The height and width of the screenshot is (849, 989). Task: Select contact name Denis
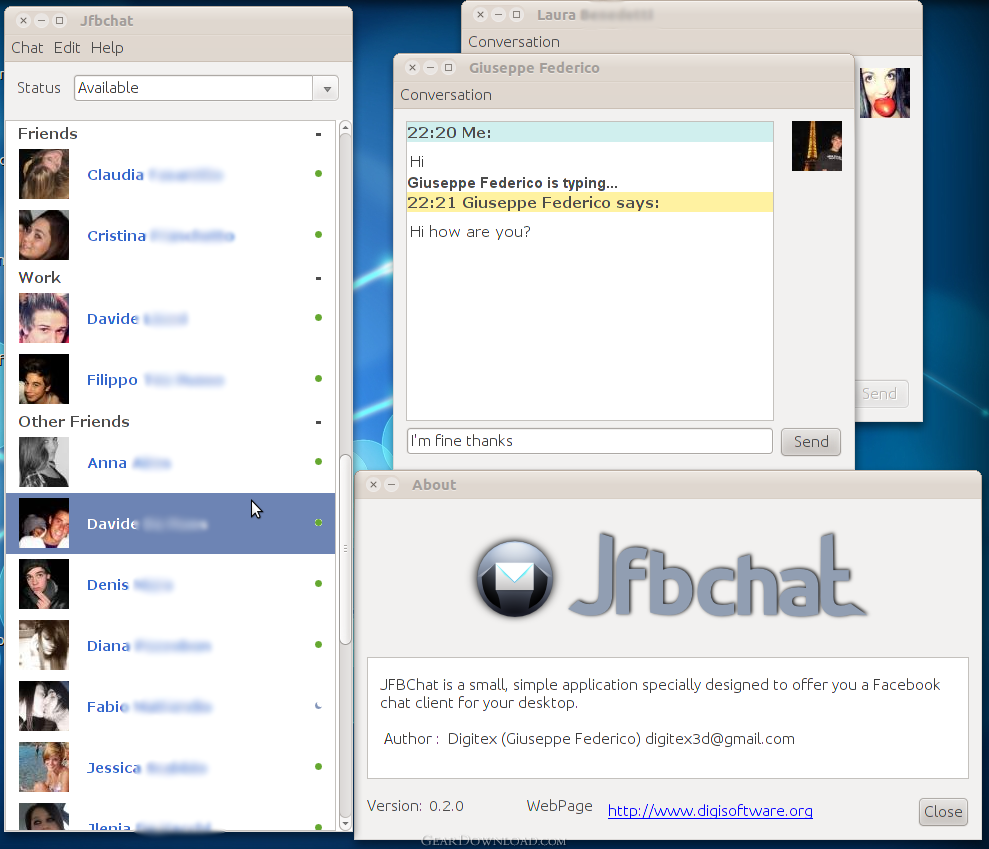click(x=108, y=585)
